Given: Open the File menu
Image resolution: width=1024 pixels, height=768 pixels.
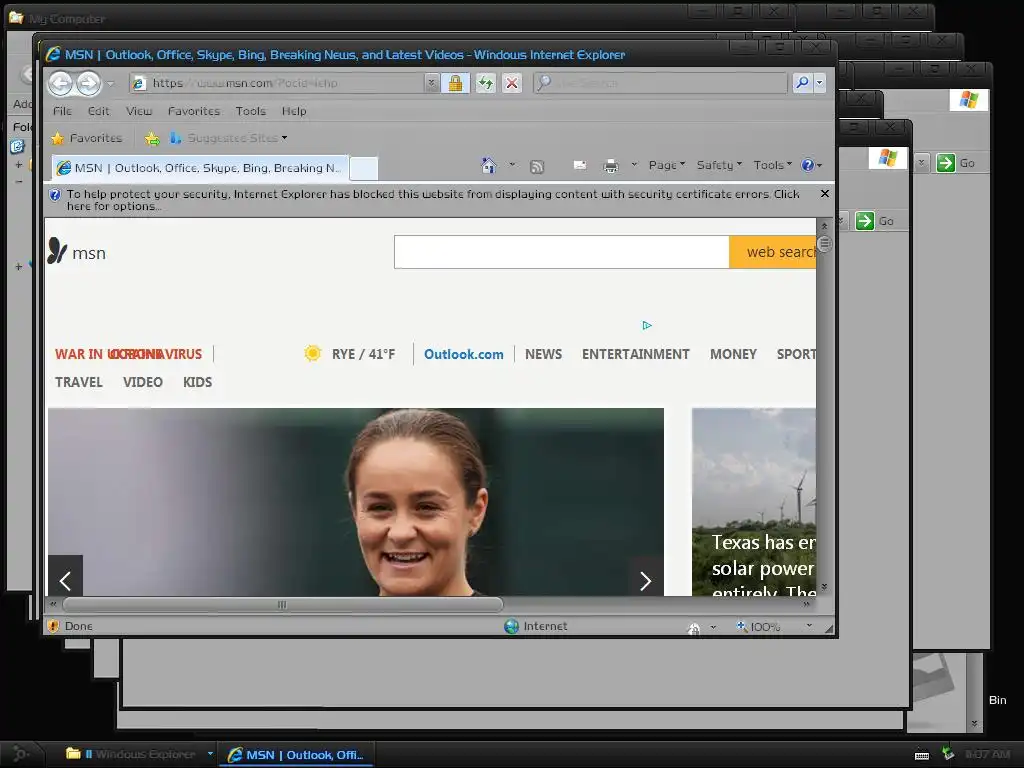Looking at the screenshot, I should pyautogui.click(x=62, y=111).
